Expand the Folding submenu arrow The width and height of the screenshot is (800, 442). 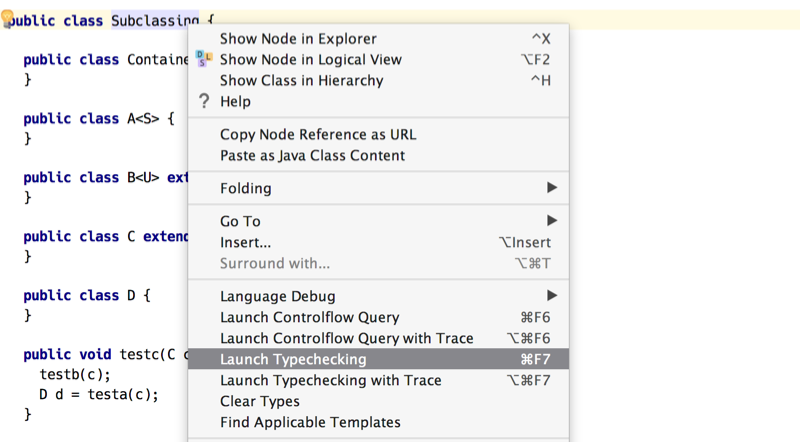click(552, 187)
